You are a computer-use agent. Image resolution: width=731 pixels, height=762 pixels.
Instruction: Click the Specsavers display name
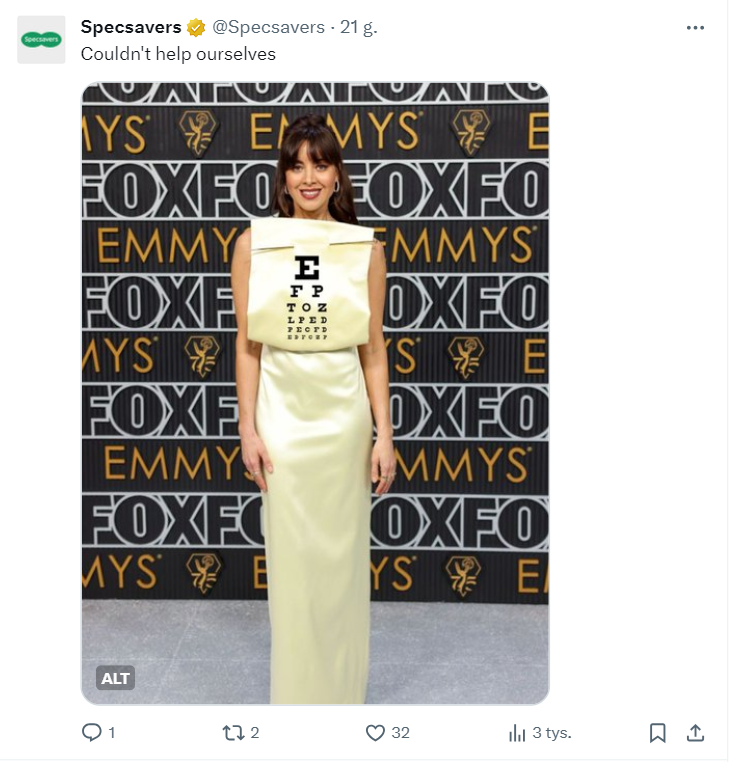pos(131,28)
